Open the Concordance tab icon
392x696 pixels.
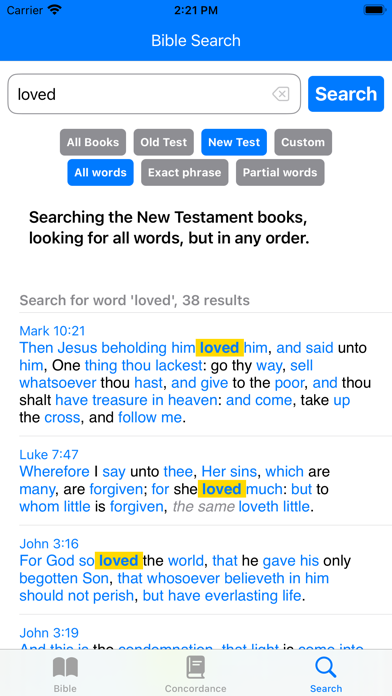[196, 667]
